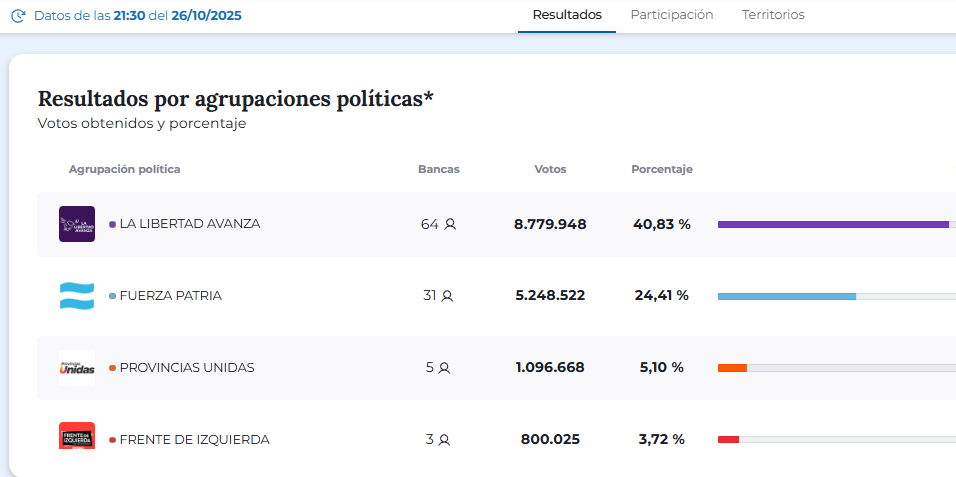Select the LA LIBERTAD AVANZA party name
This screenshot has width=956, height=477.
click(189, 224)
